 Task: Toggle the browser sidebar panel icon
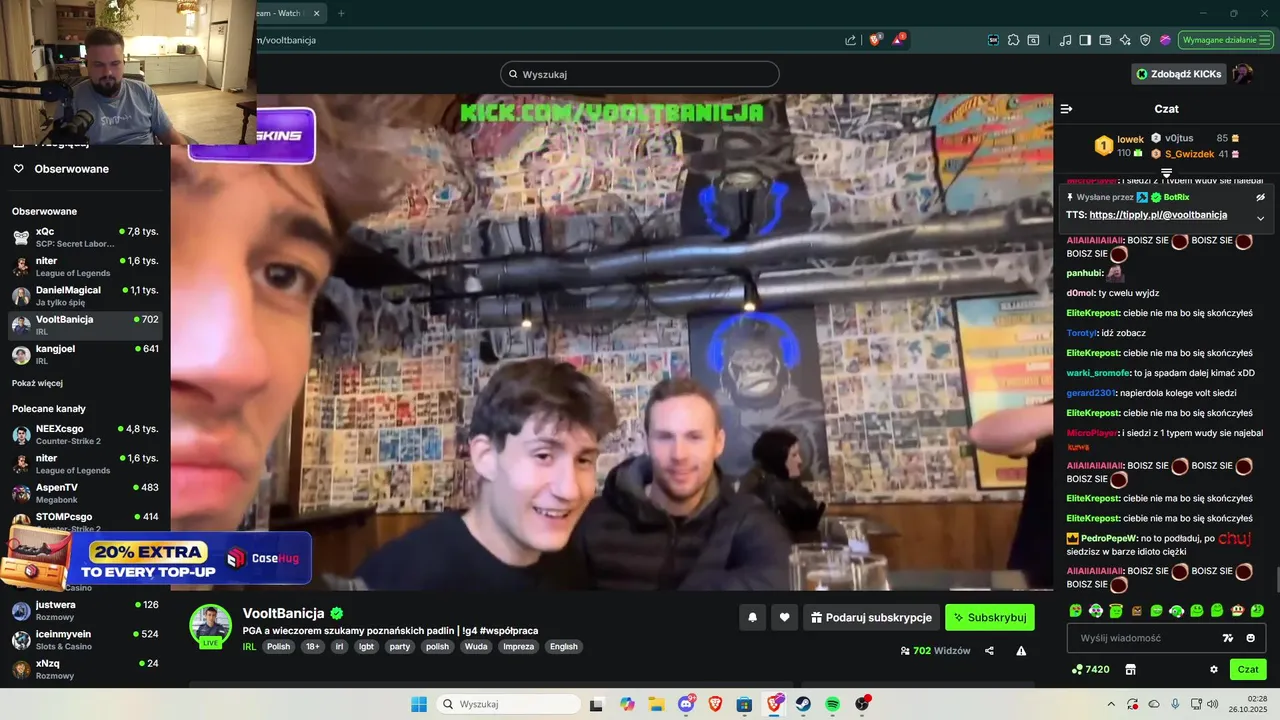coord(1085,40)
